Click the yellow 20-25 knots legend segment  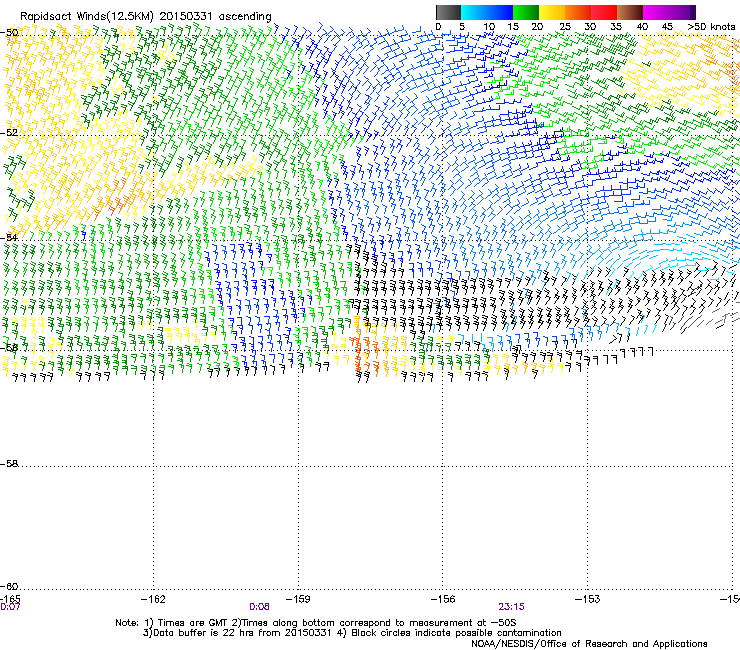(552, 12)
